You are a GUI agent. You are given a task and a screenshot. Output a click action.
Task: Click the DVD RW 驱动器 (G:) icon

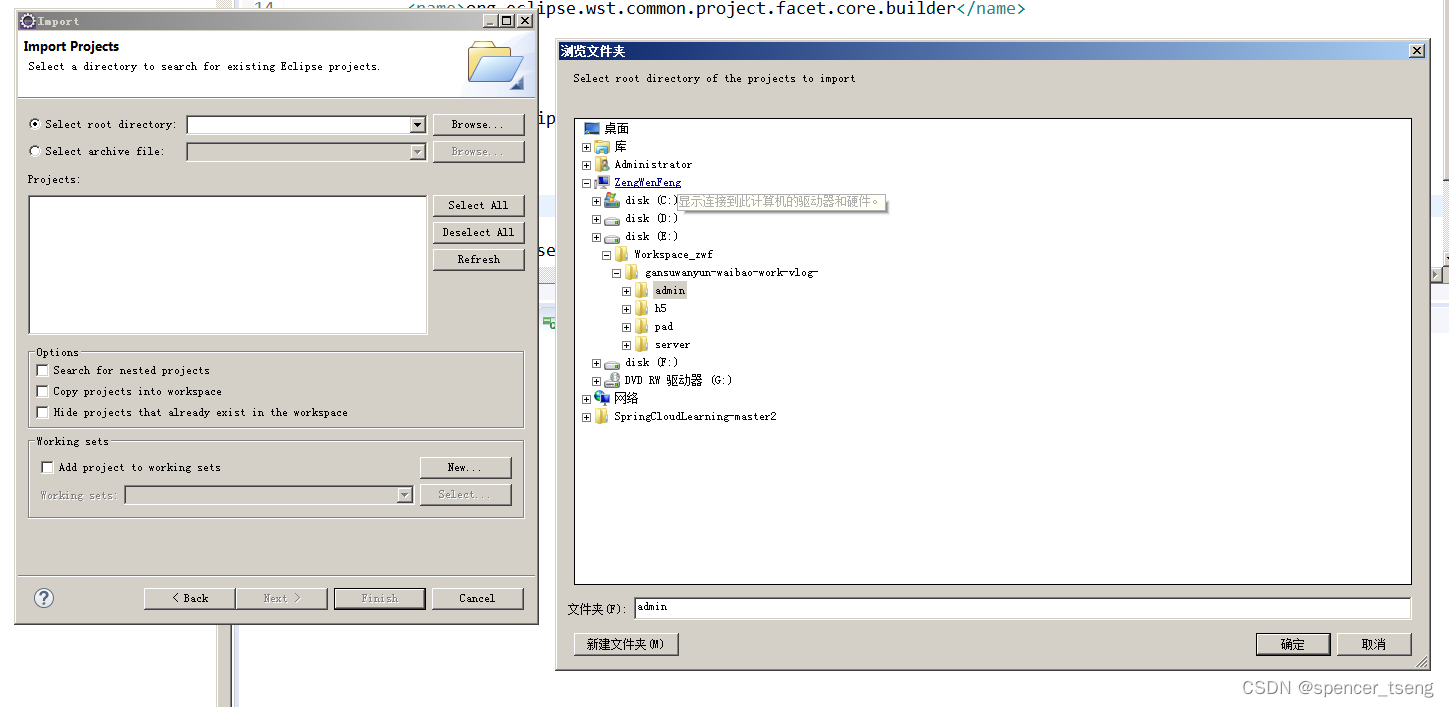click(x=612, y=380)
